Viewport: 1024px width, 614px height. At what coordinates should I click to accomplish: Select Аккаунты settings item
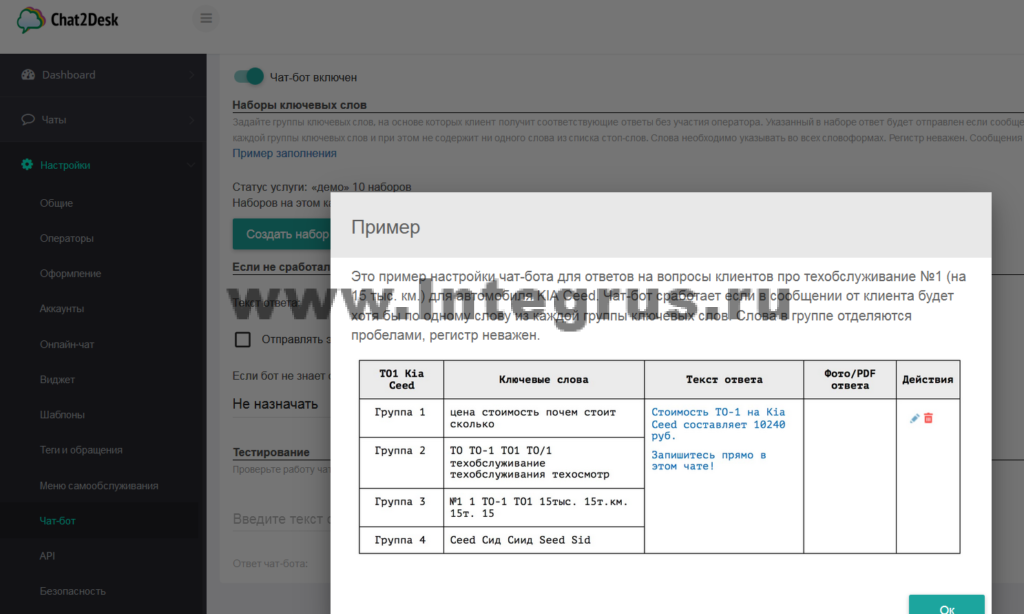click(61, 309)
